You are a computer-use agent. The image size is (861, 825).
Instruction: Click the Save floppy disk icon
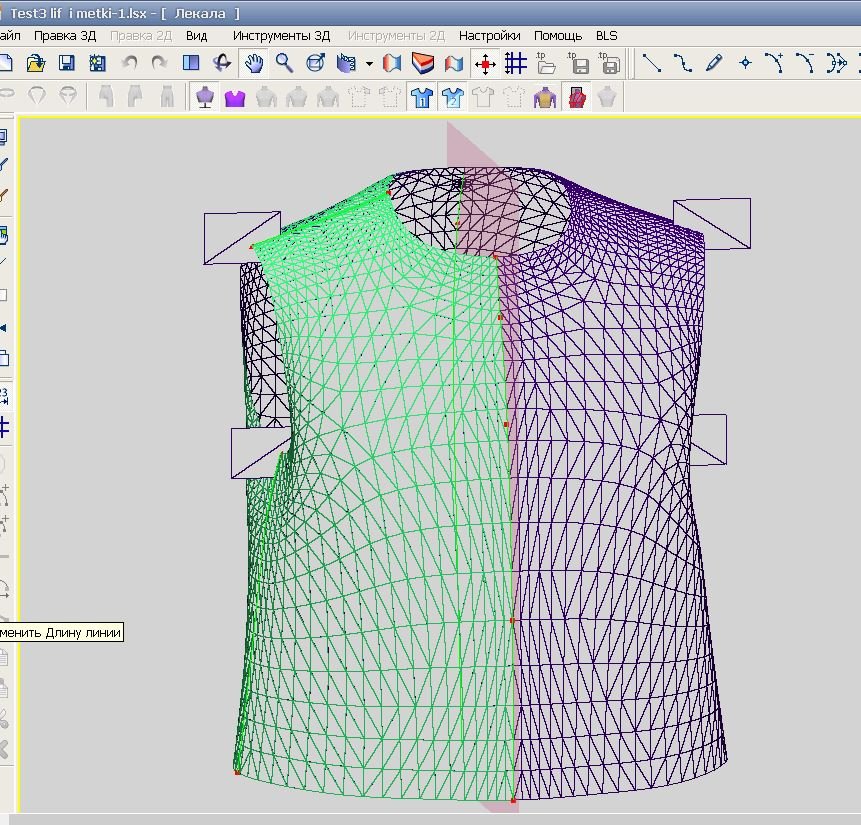[x=66, y=64]
